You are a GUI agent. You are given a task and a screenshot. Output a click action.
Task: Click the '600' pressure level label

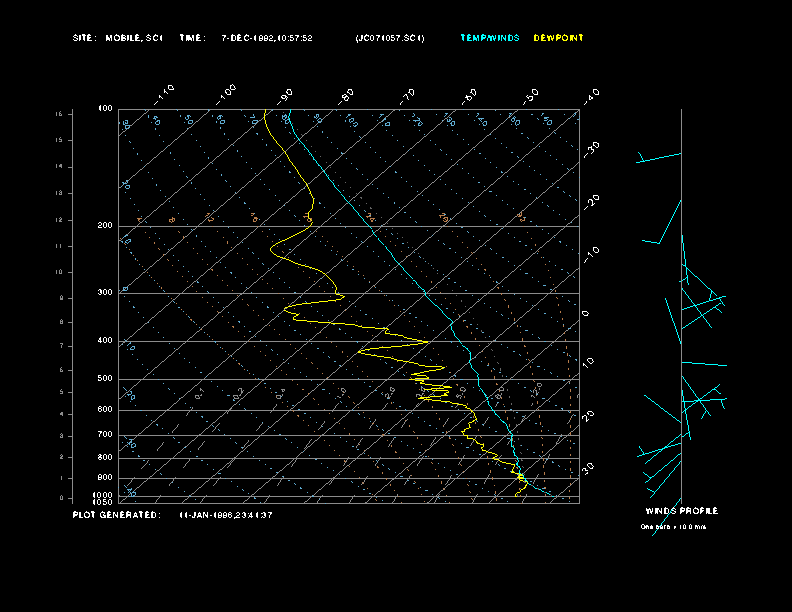(105, 410)
